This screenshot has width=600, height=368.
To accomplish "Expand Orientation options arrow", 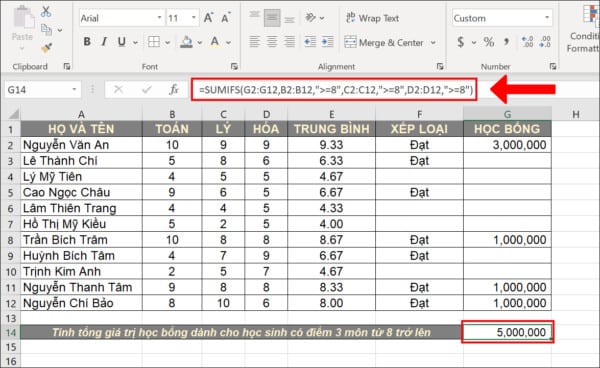I will tap(322, 18).
